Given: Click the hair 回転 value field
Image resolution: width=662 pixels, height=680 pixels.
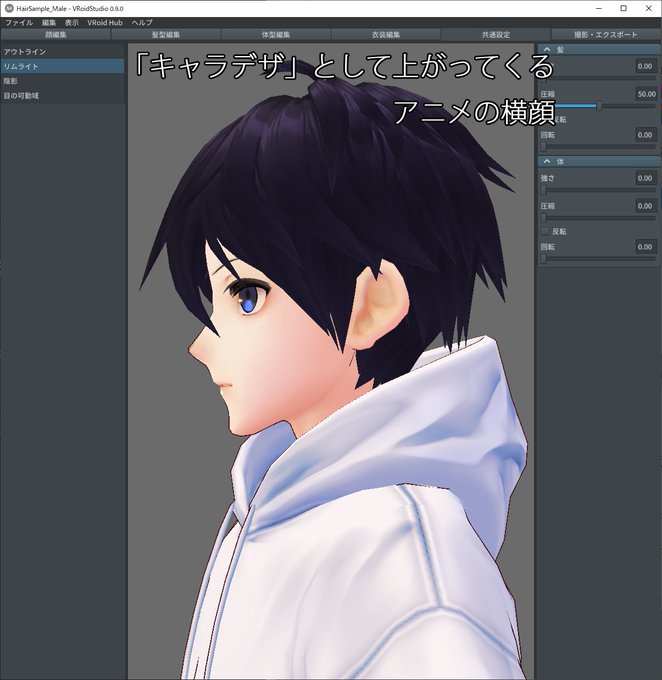Looking at the screenshot, I should point(646,135).
